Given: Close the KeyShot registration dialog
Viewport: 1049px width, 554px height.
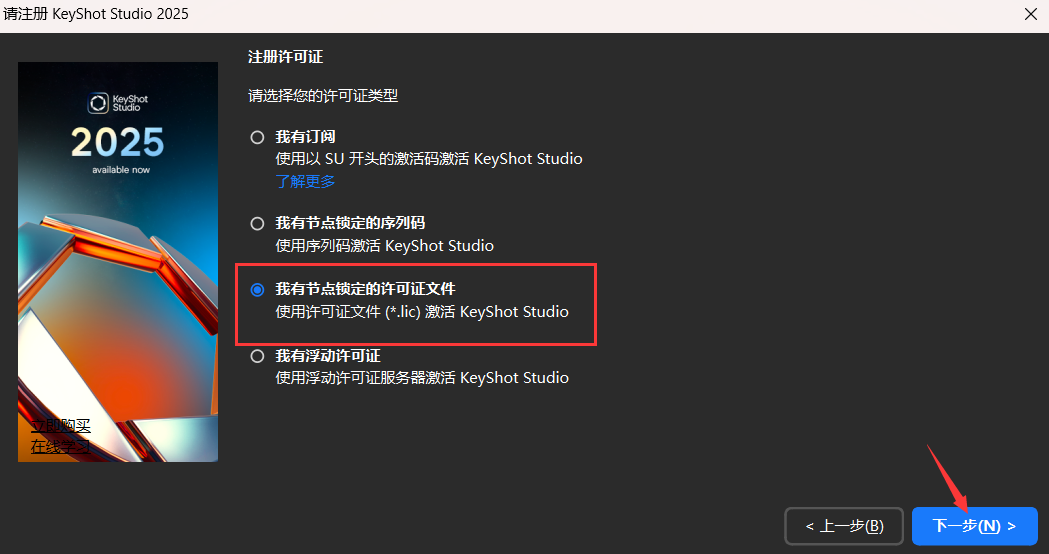Looking at the screenshot, I should pos(1030,14).
